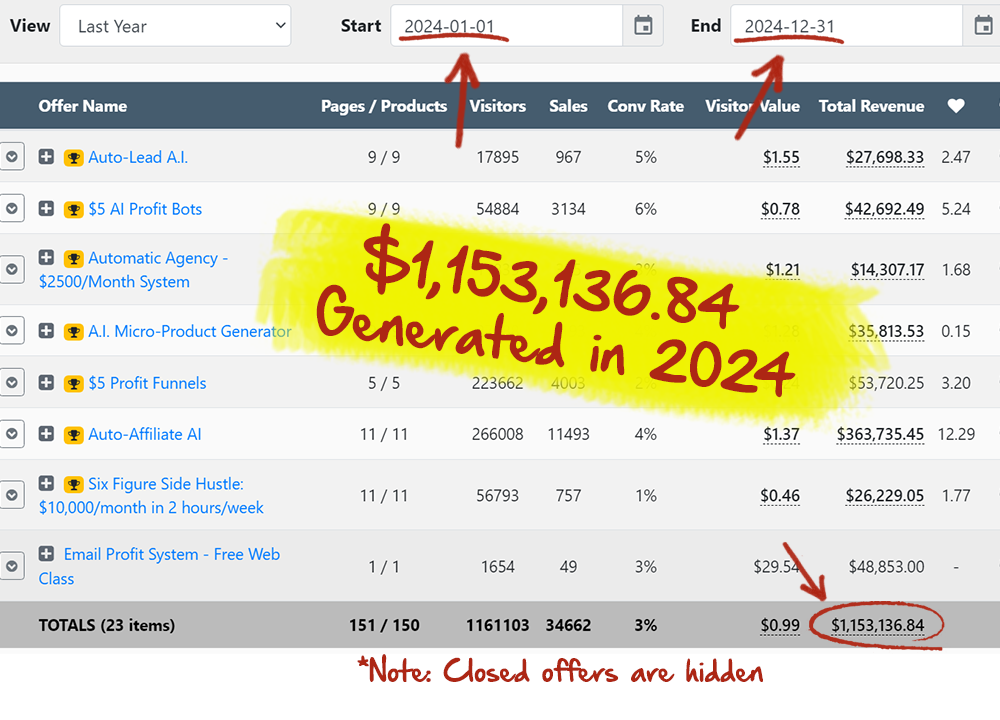Click the $363,735.45 total revenue value

tap(885, 434)
